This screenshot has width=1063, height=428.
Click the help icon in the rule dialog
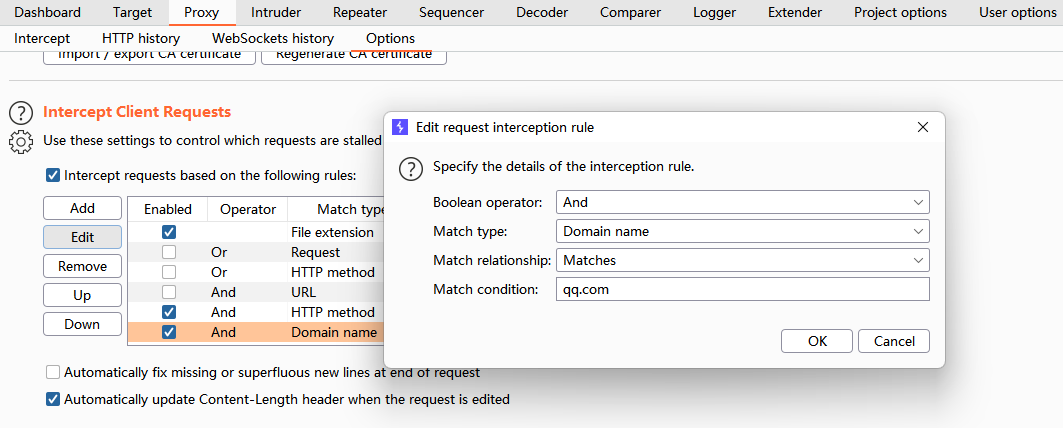tap(411, 169)
